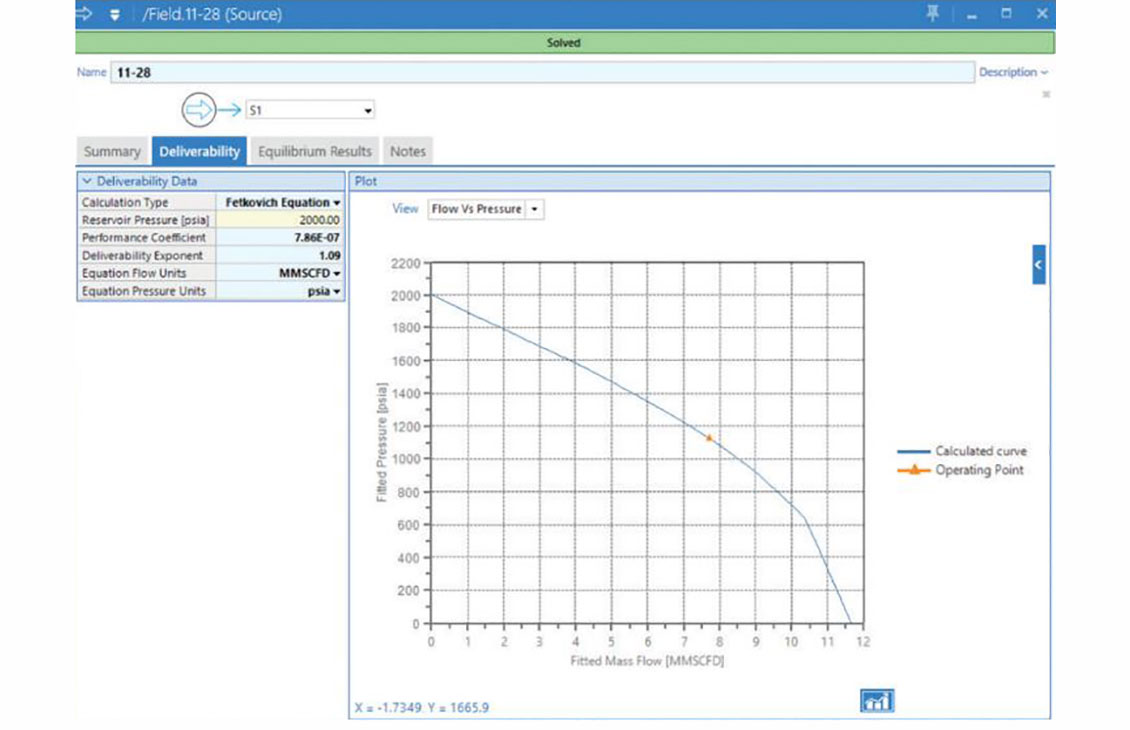
Task: Open the Flow Vs Pressure view dropdown
Action: click(535, 209)
